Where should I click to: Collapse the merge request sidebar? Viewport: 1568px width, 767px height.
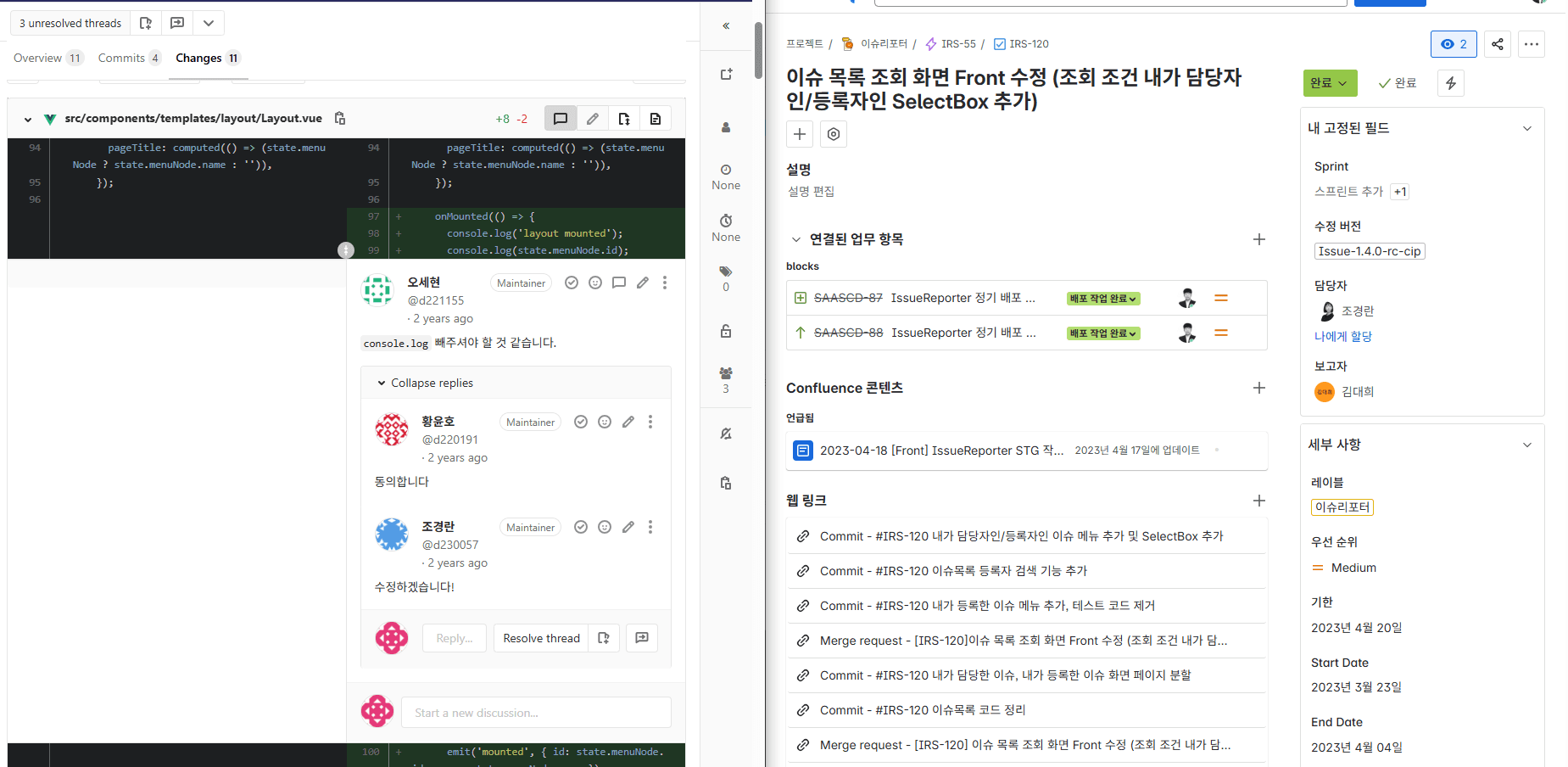(726, 25)
